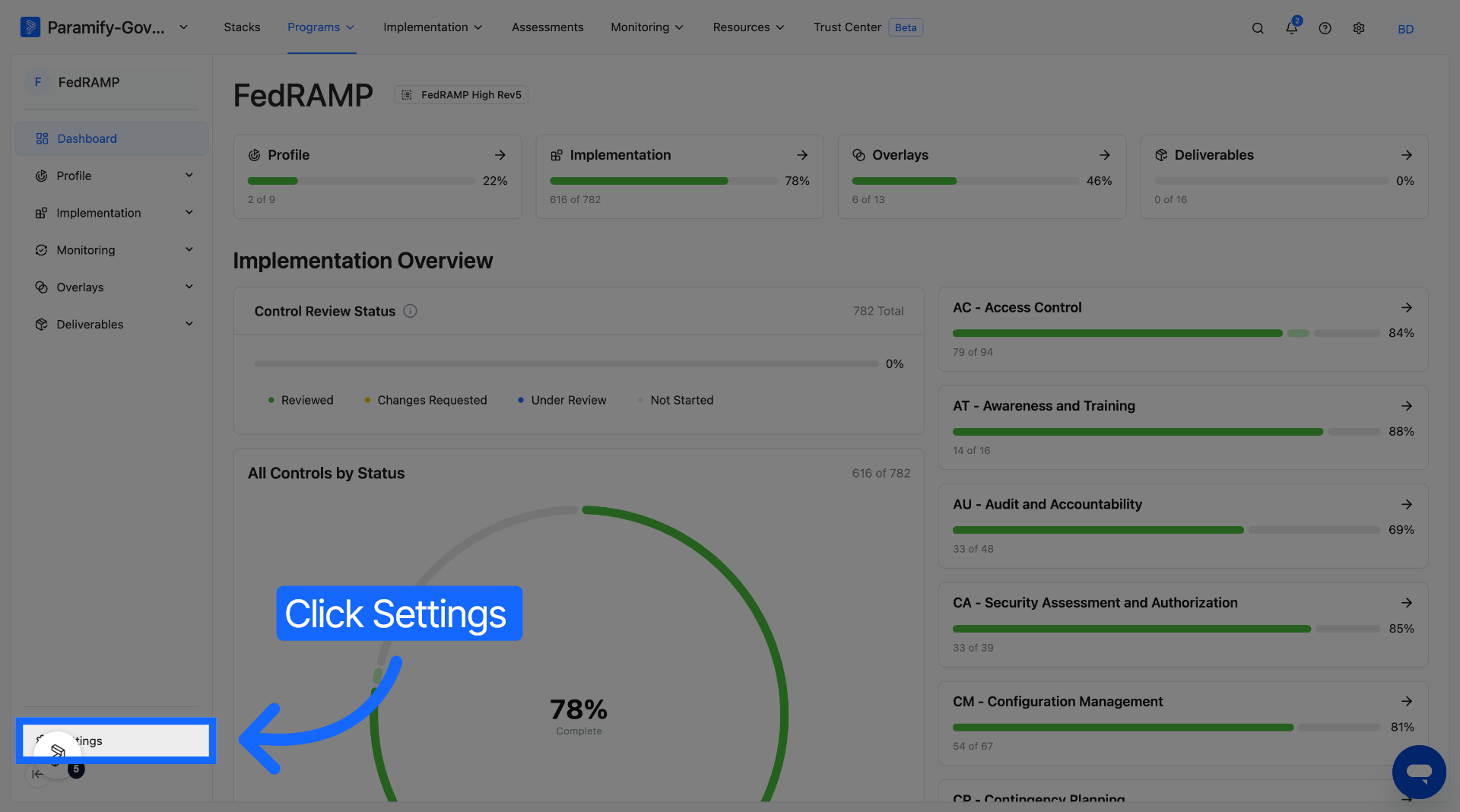Open AC - Access Control title
Viewport: 1460px width, 812px height.
(1017, 308)
